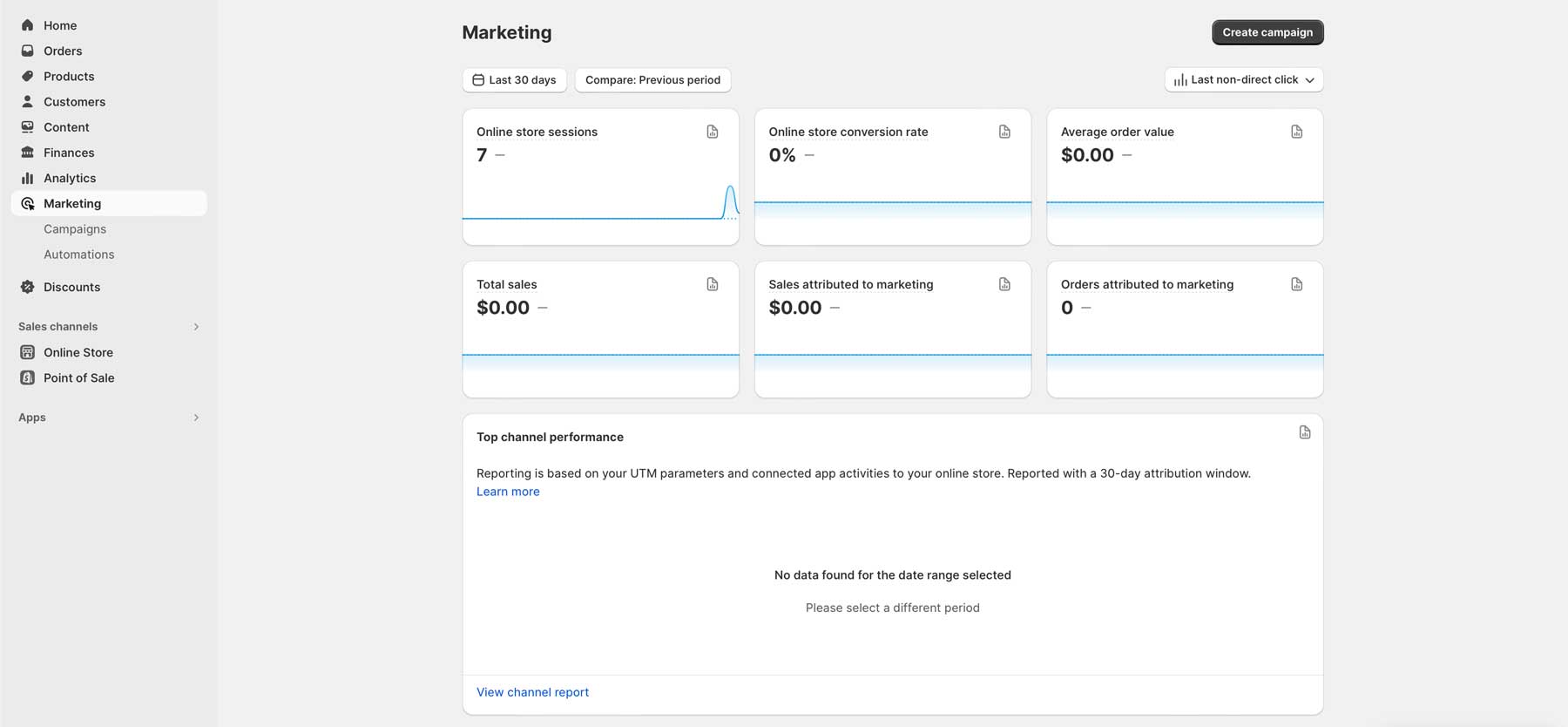Expand the Apps section chevron
1568x727 pixels.
[x=196, y=418]
